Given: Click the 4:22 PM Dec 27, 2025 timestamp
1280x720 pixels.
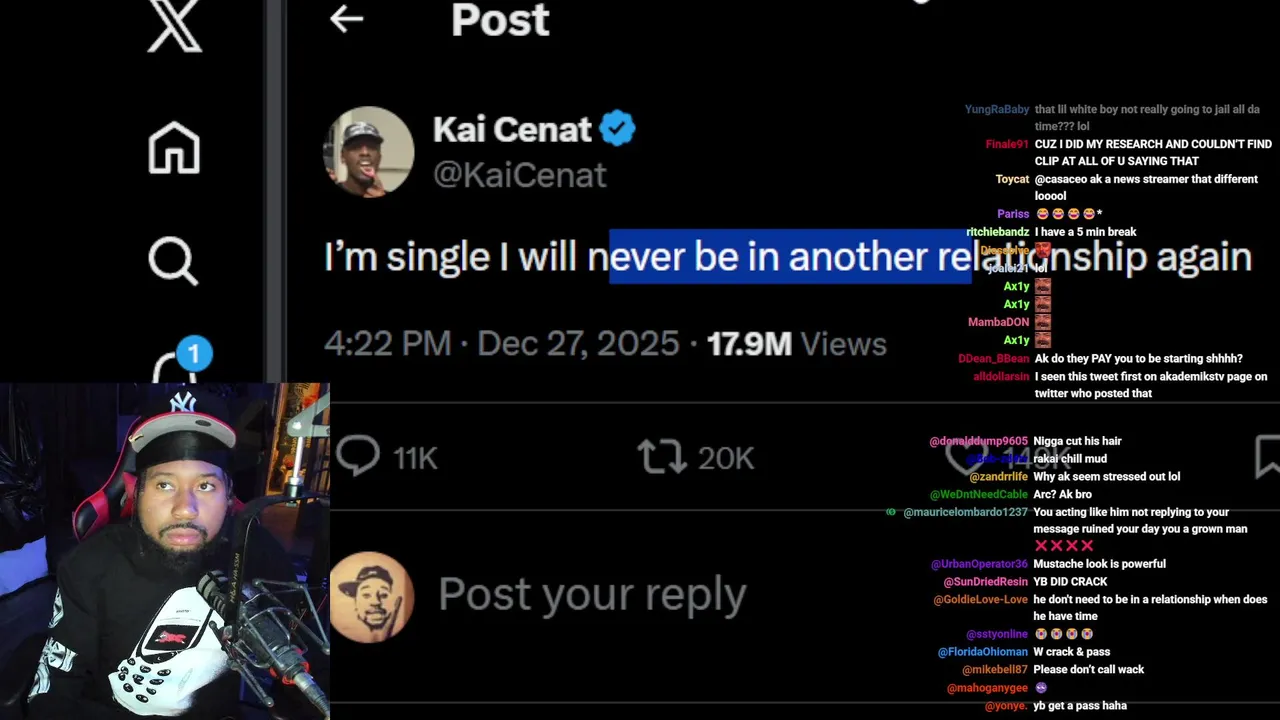Looking at the screenshot, I should click(x=501, y=344).
